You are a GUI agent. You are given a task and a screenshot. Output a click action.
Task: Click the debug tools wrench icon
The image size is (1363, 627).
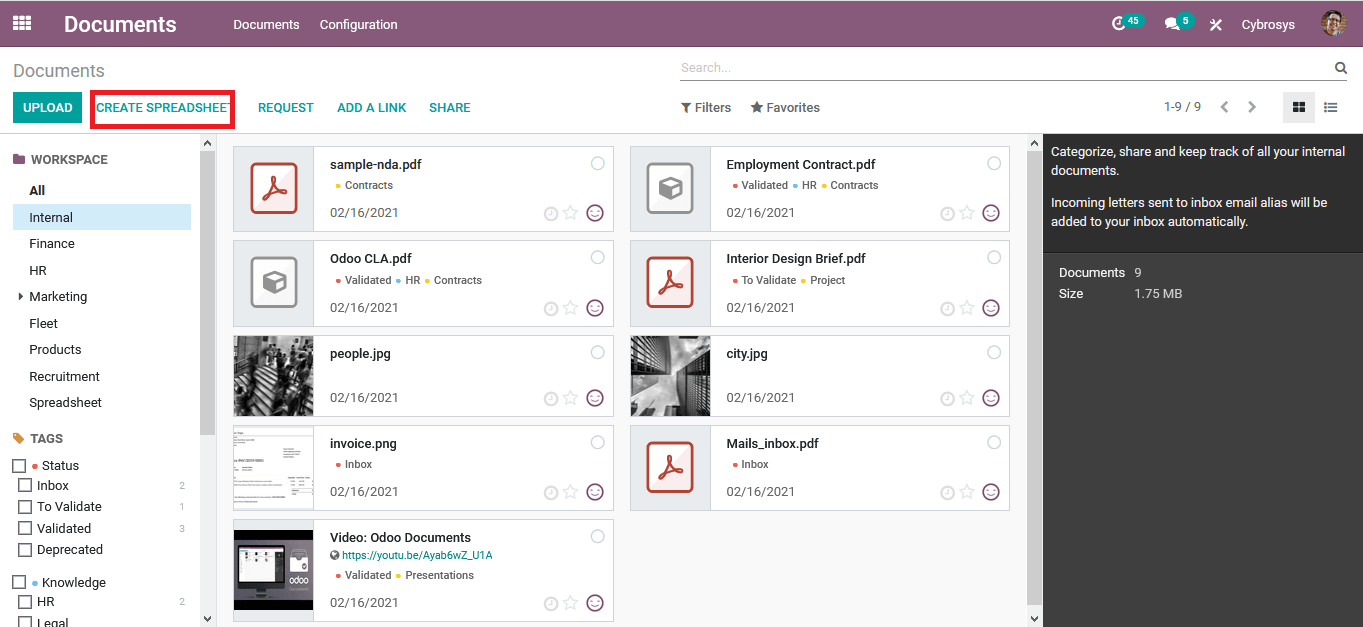coord(1216,24)
